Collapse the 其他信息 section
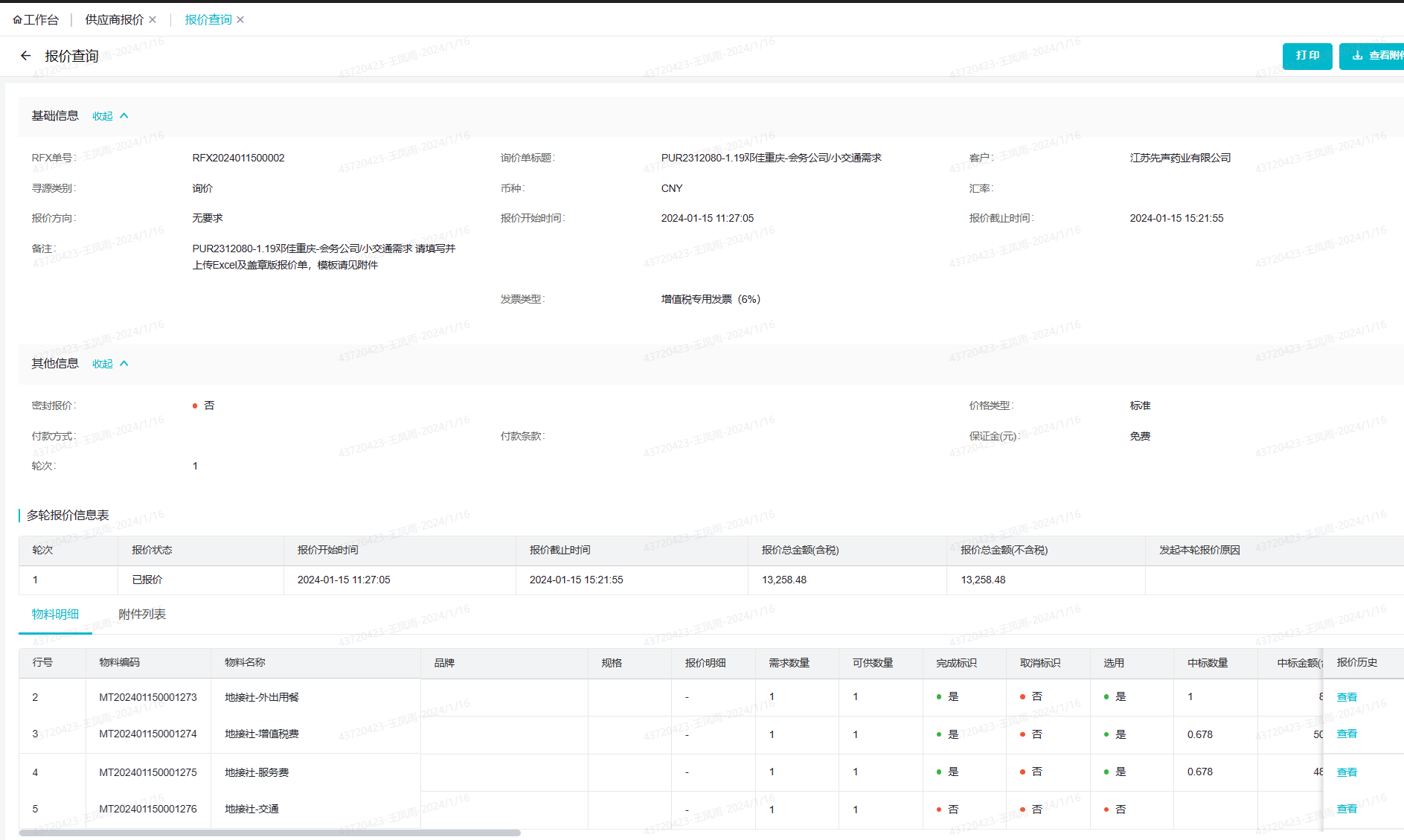 tap(103, 364)
